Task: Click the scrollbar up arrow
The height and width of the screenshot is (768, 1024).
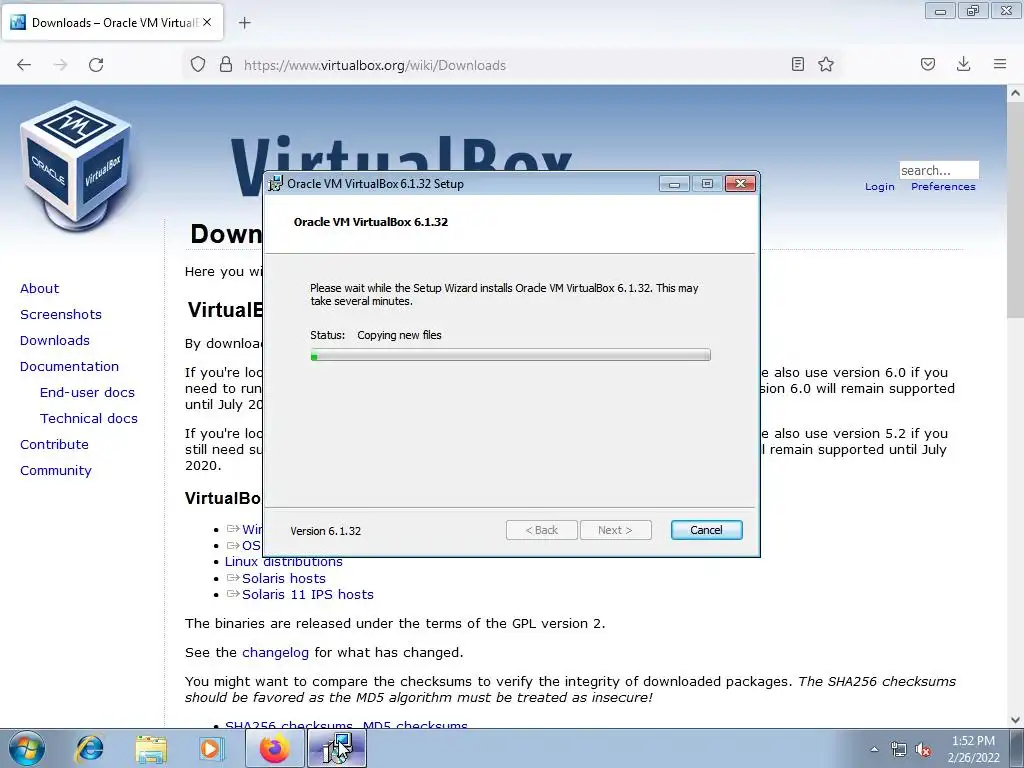Action: point(1015,93)
